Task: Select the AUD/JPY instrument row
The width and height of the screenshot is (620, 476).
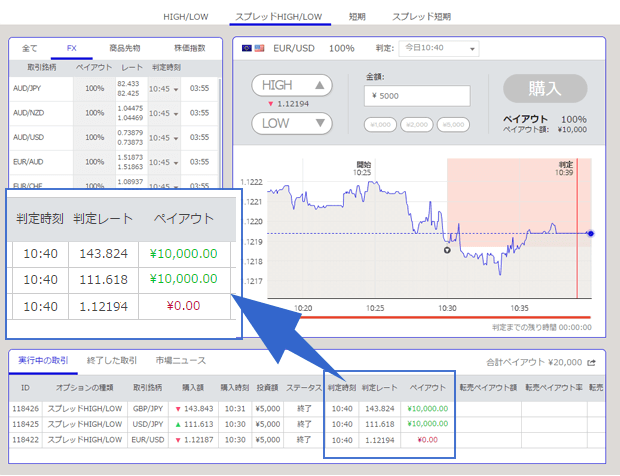Action: pos(114,89)
